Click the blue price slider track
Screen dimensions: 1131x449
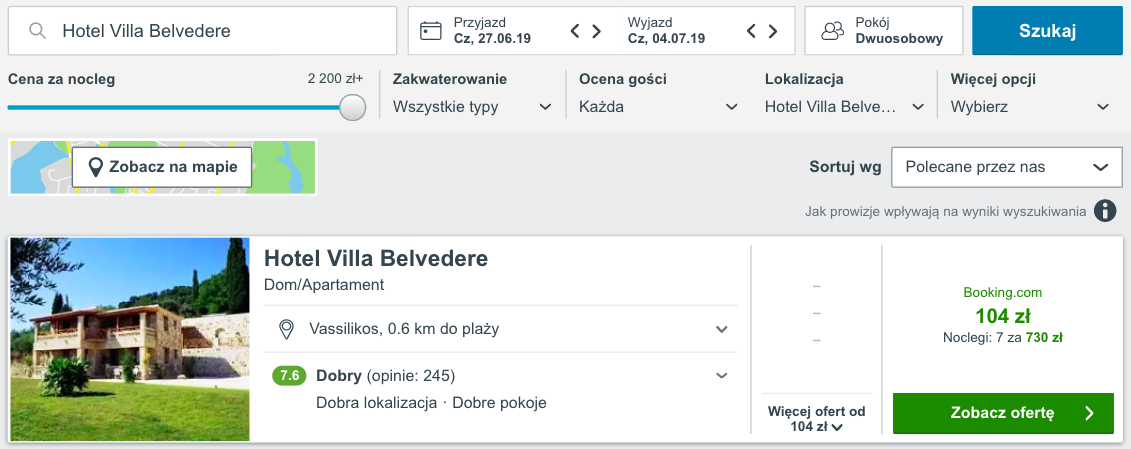pos(174,108)
